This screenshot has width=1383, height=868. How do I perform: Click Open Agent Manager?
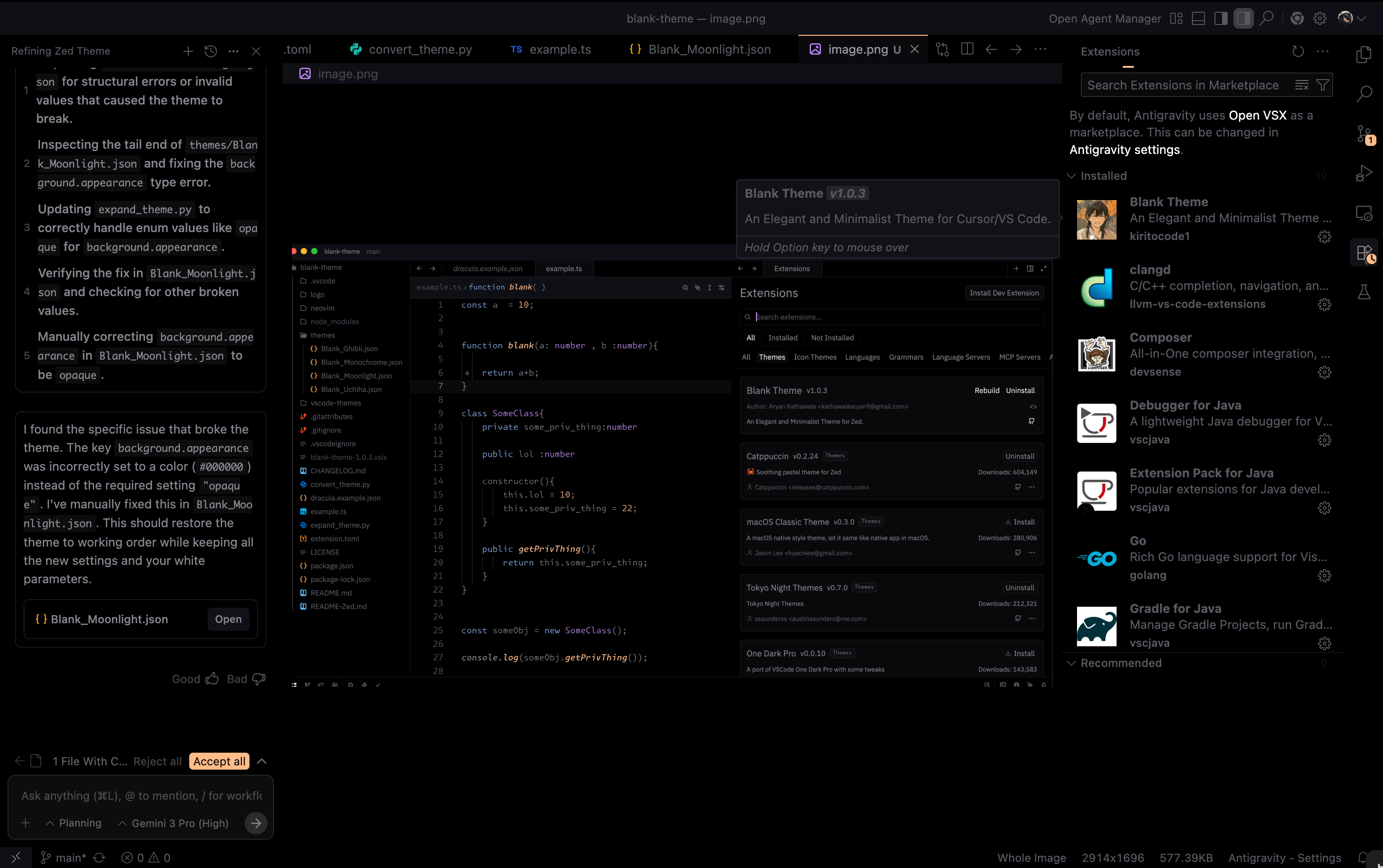click(1104, 18)
